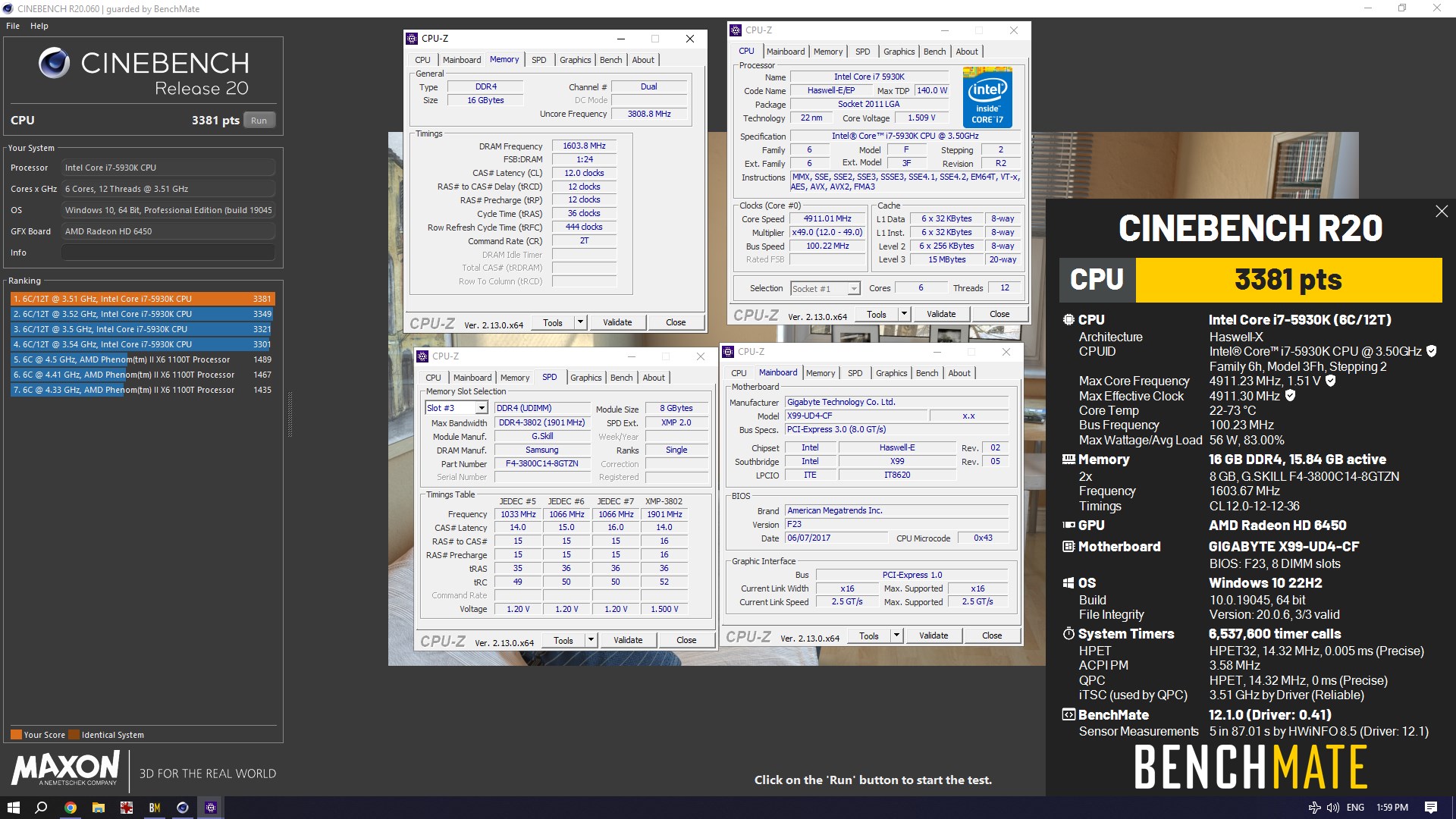
Task: Switch to About tab in Mainboard window
Action: [959, 373]
